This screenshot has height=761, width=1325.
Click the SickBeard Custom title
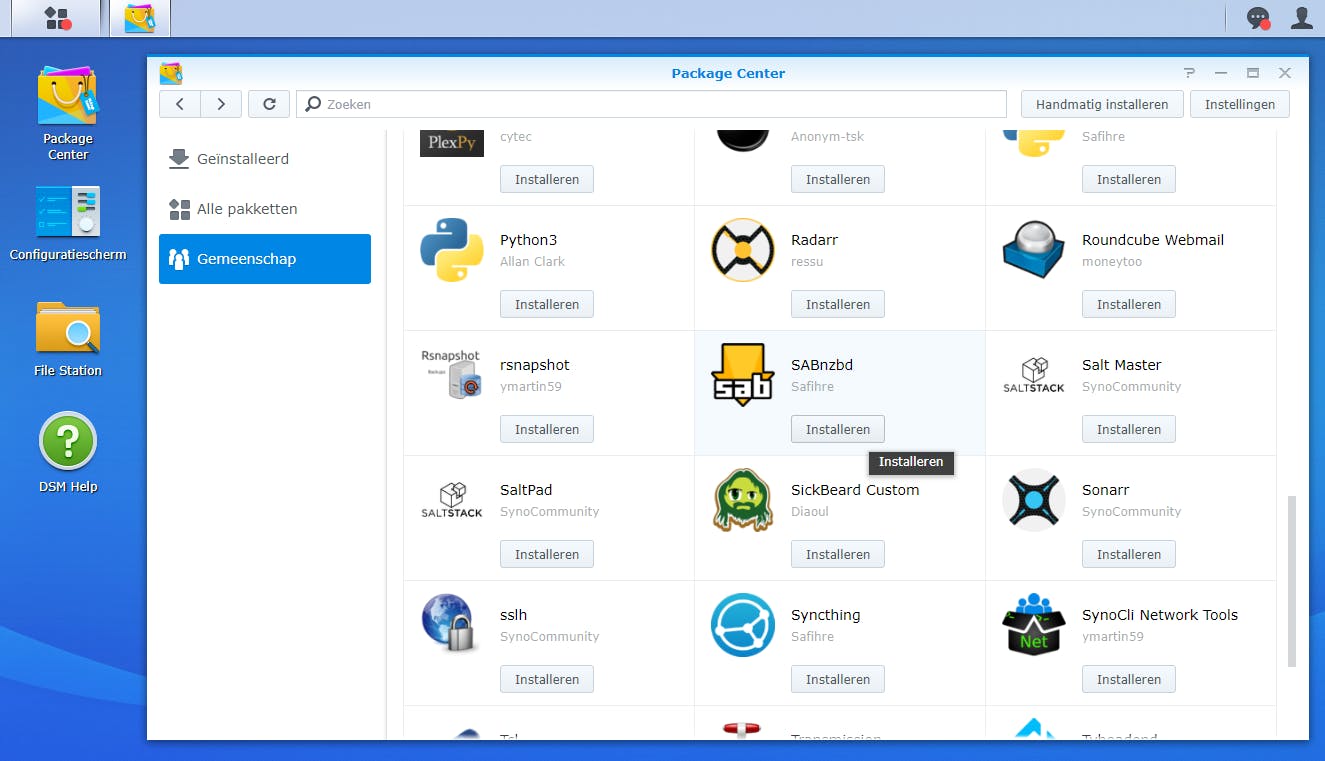(855, 490)
